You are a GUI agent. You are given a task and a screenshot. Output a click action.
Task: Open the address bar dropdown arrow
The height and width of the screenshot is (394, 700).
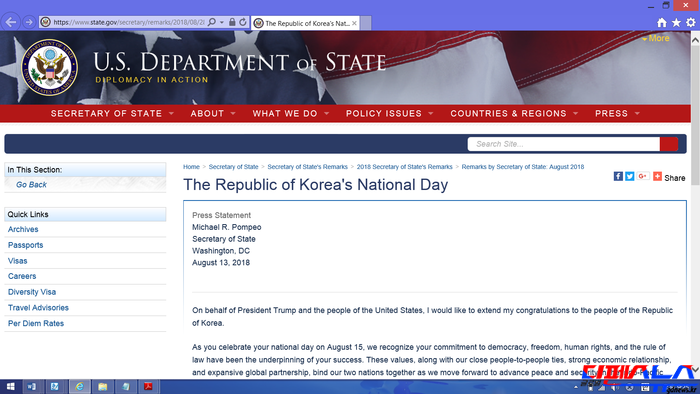tap(222, 22)
